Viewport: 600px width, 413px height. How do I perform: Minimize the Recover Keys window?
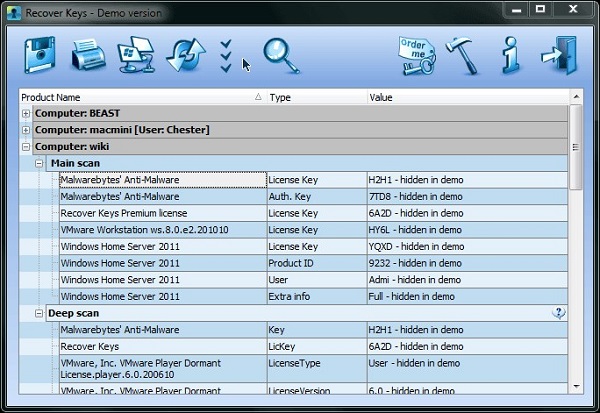click(516, 10)
